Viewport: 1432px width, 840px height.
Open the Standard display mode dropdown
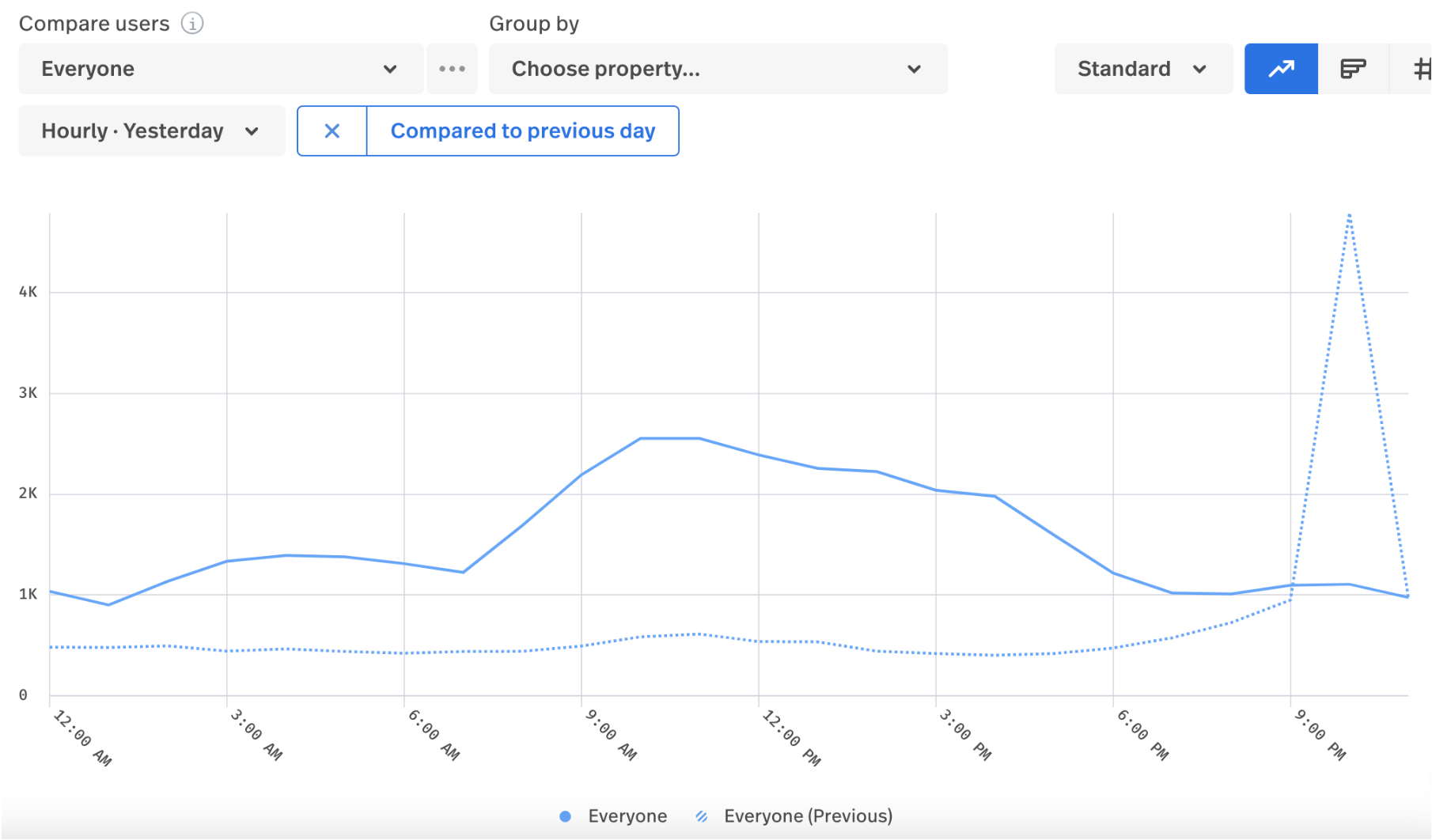click(1142, 69)
